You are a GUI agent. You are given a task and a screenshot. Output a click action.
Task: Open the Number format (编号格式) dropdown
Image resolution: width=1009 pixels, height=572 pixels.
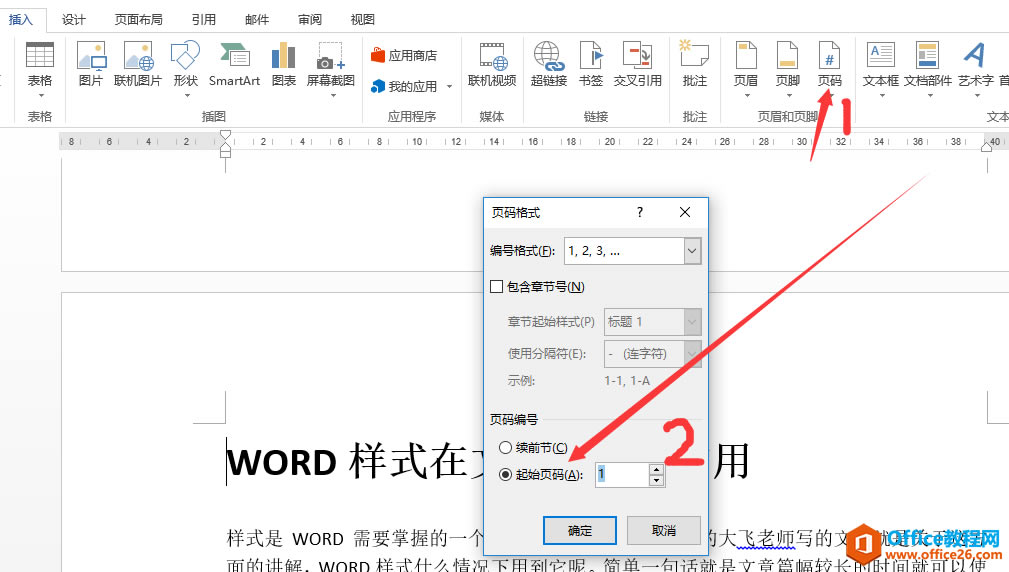pyautogui.click(x=692, y=251)
